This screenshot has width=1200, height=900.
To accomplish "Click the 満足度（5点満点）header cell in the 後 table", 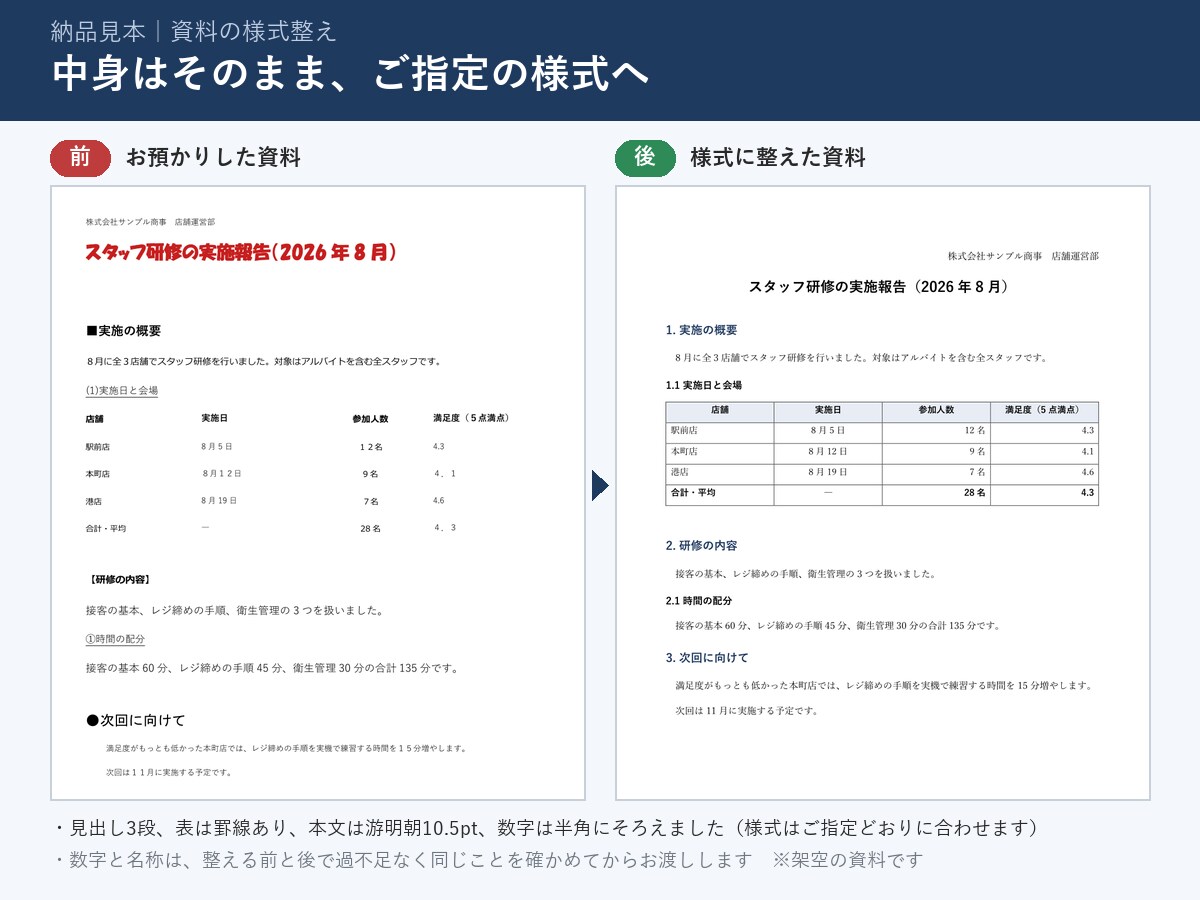I will coord(1044,411).
